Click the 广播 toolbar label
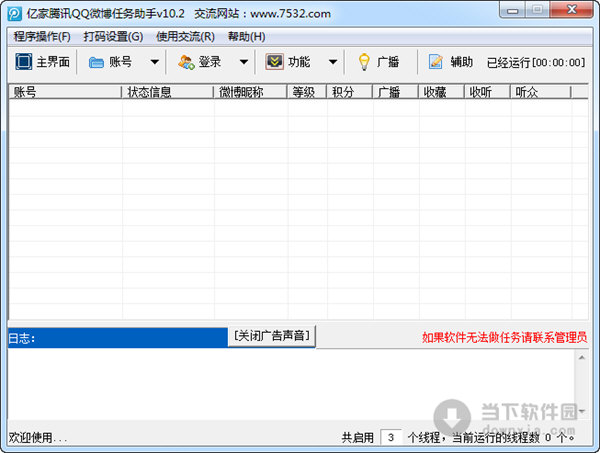The image size is (600, 453). click(388, 62)
